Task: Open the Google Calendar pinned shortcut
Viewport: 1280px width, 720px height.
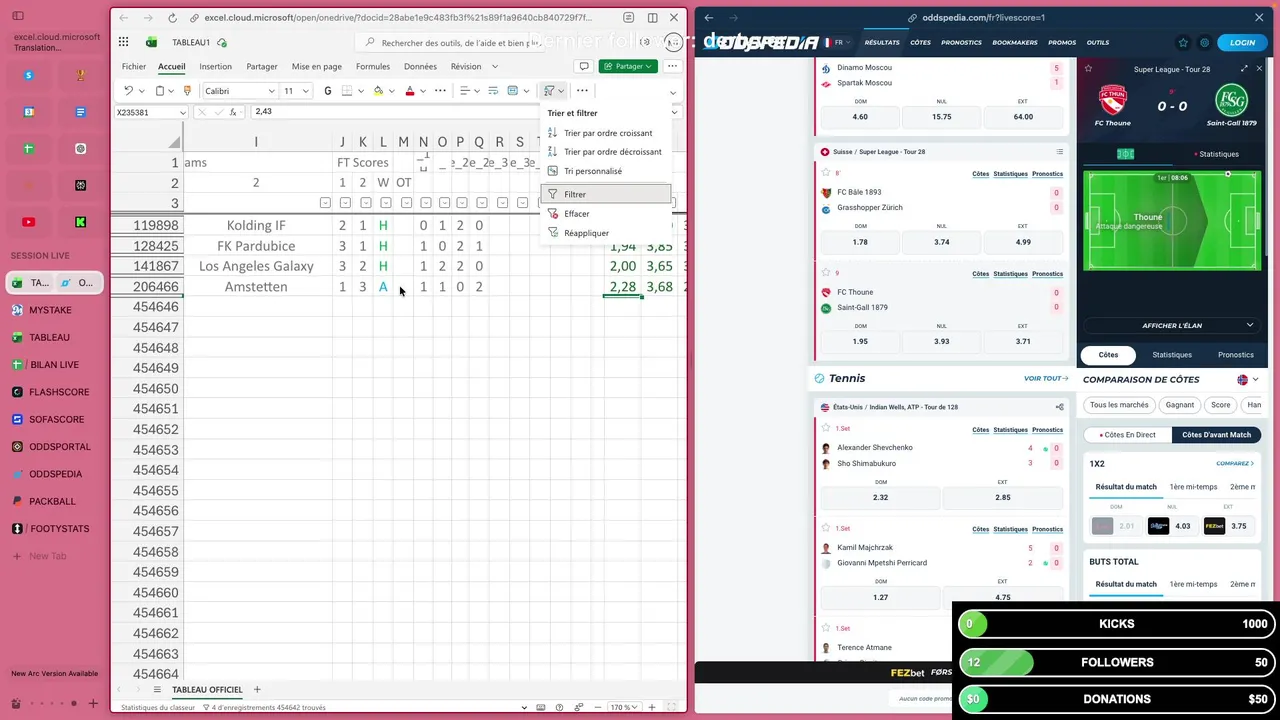Action: (29, 112)
